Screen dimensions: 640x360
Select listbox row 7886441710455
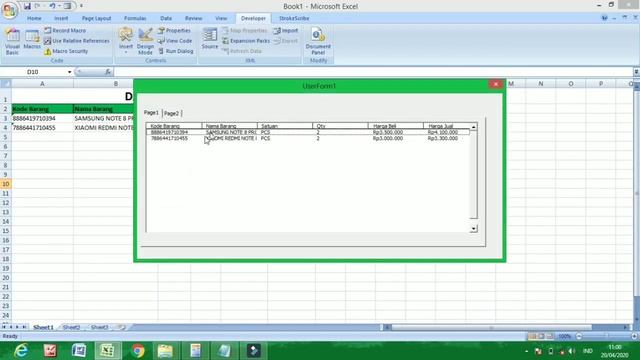[308, 138]
